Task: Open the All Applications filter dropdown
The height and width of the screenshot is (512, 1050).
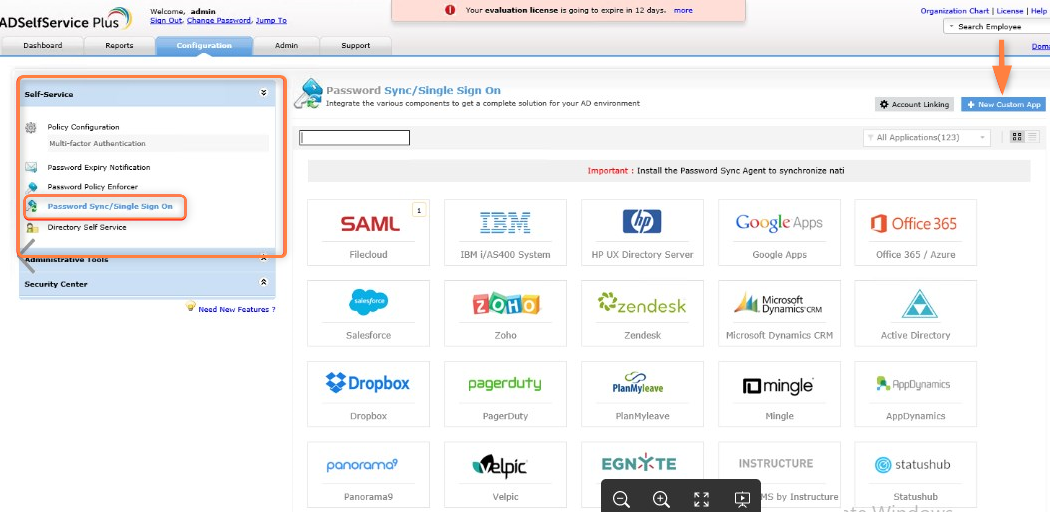Action: [926, 138]
